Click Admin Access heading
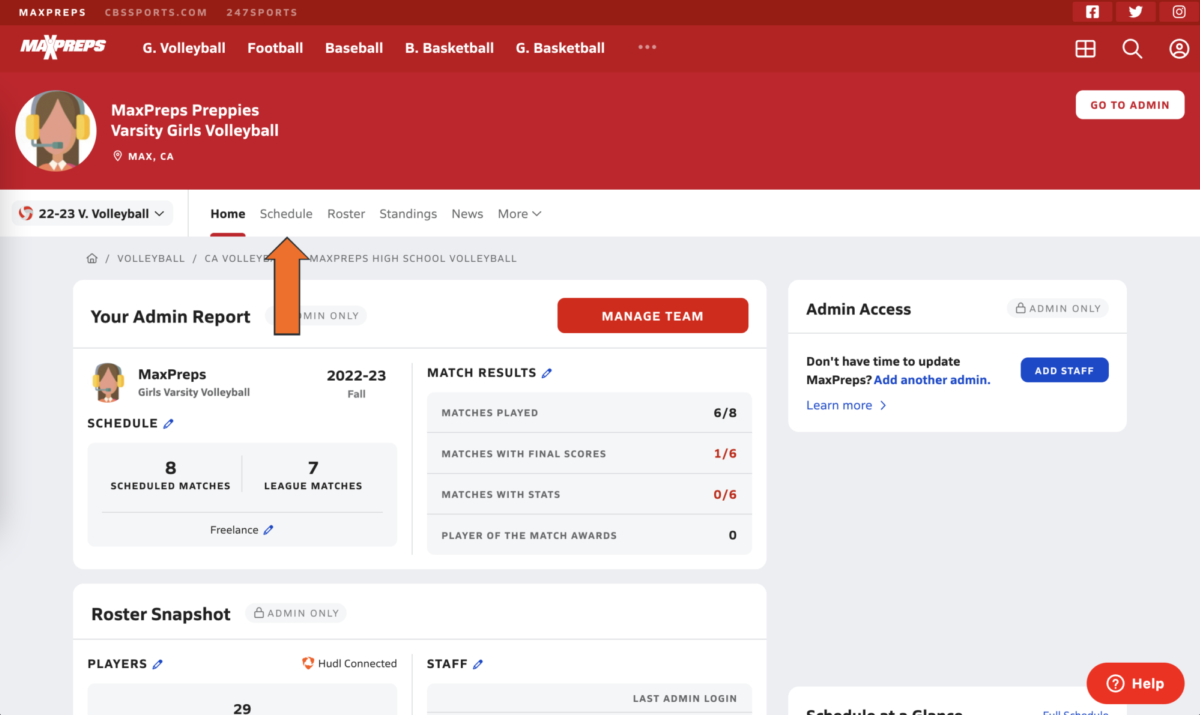This screenshot has width=1200, height=715. (x=859, y=309)
